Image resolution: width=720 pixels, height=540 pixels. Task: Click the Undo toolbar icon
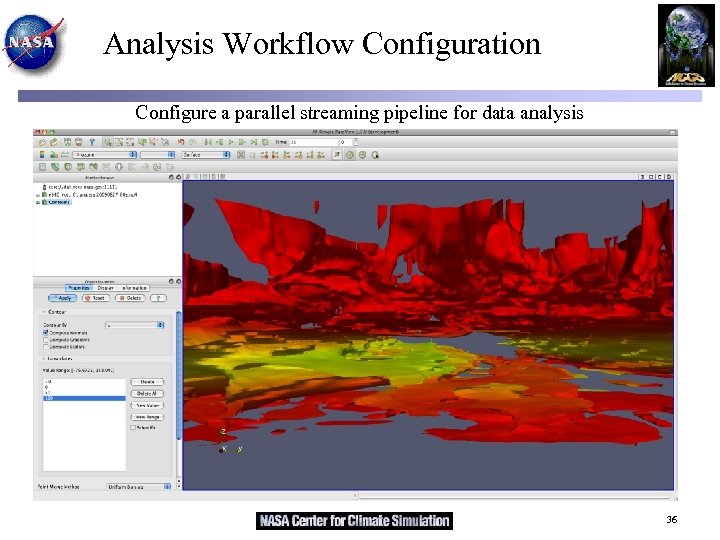(x=181, y=142)
